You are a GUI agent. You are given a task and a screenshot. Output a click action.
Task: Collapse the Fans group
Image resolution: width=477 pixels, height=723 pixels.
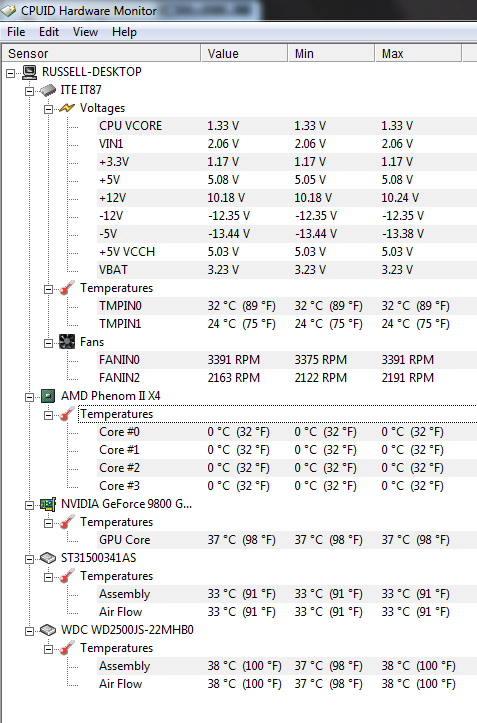pyautogui.click(x=48, y=344)
